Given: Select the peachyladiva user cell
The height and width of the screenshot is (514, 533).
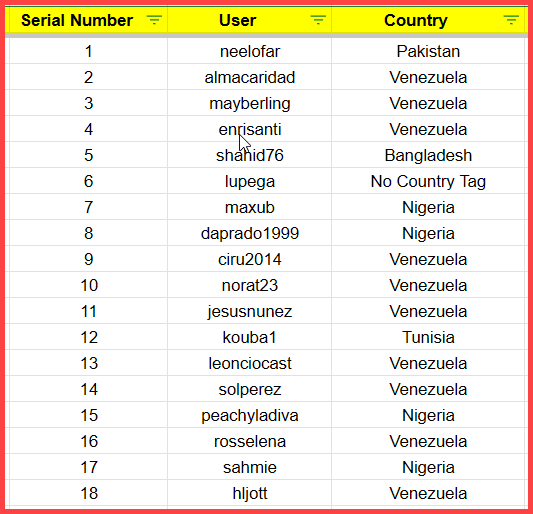Looking at the screenshot, I should 250,415.
